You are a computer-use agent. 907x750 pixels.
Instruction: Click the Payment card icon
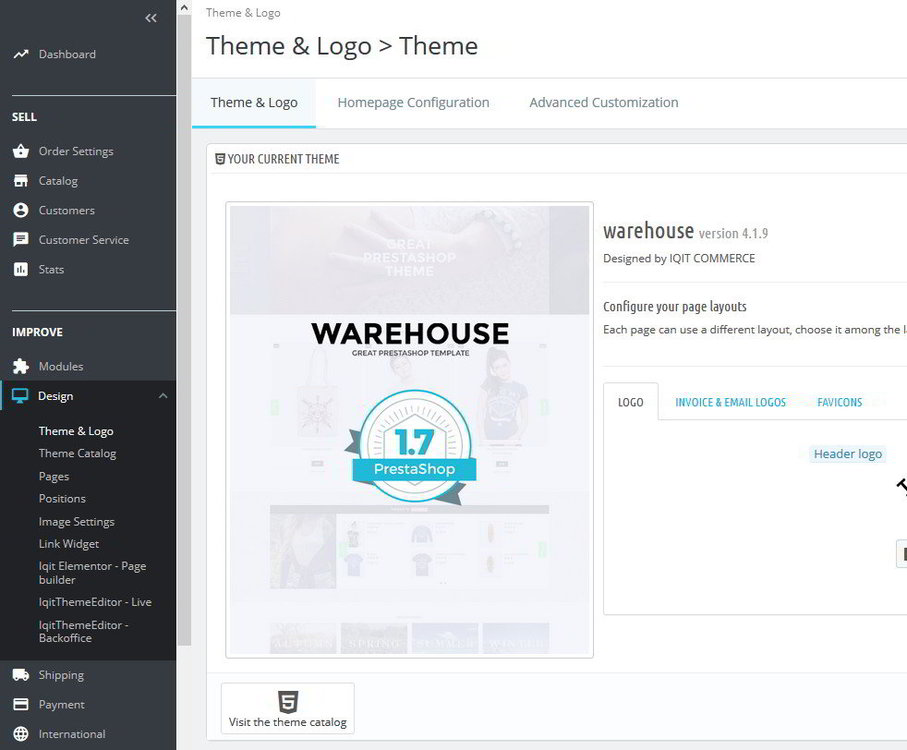[21, 704]
